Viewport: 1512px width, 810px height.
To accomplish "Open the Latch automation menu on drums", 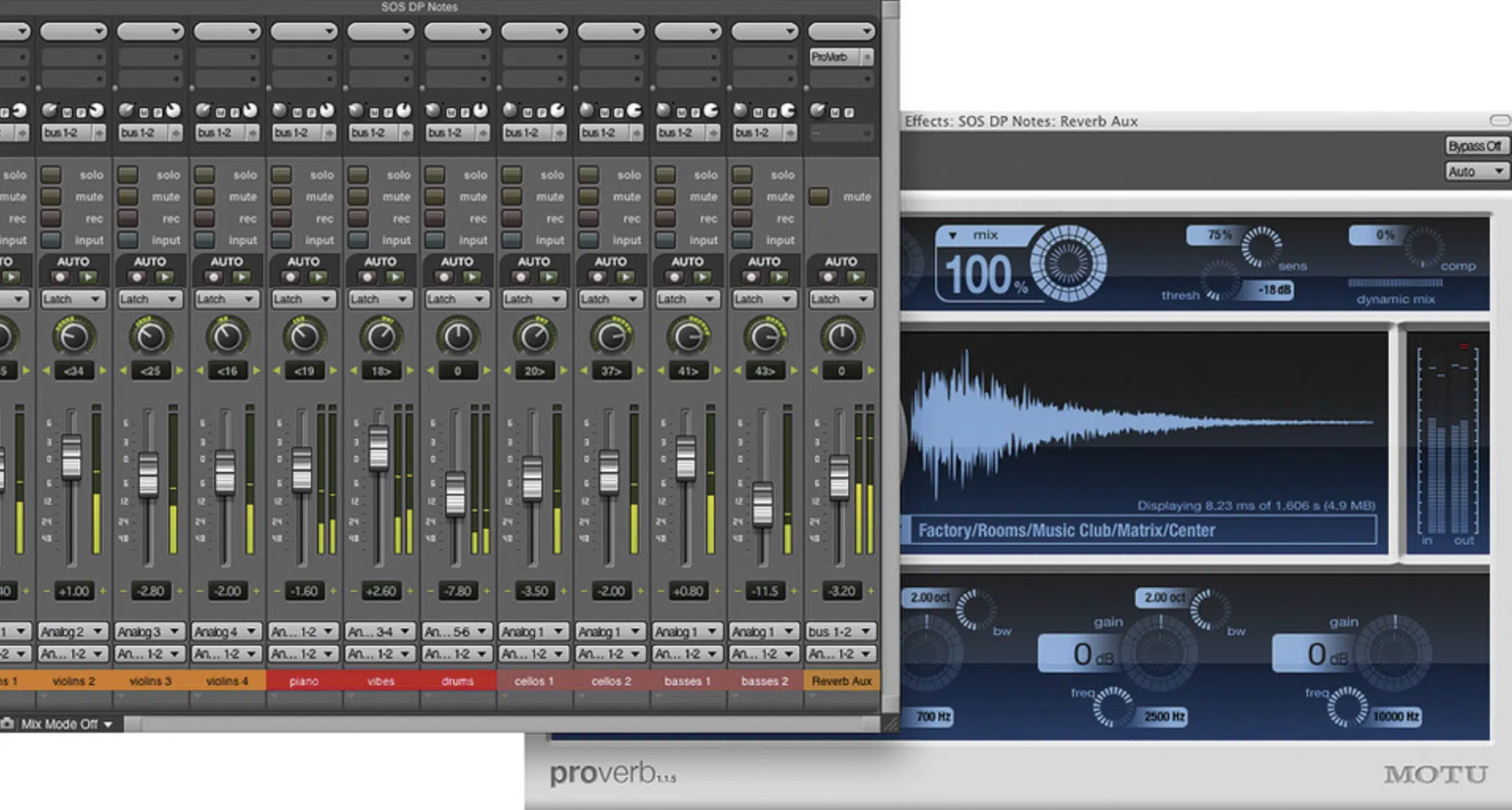I will pyautogui.click(x=457, y=299).
